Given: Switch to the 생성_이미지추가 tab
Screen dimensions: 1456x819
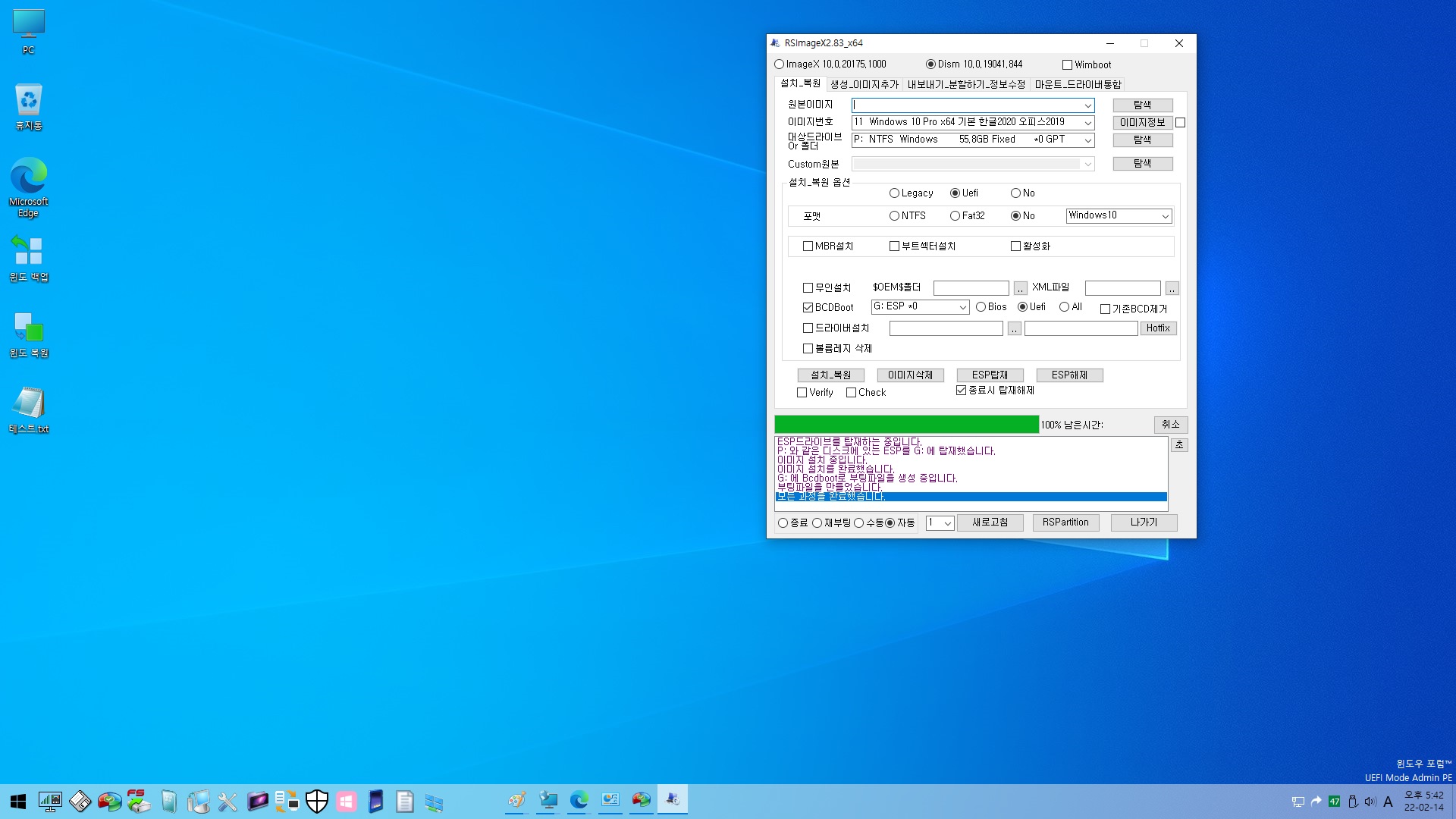Looking at the screenshot, I should pyautogui.click(x=864, y=84).
